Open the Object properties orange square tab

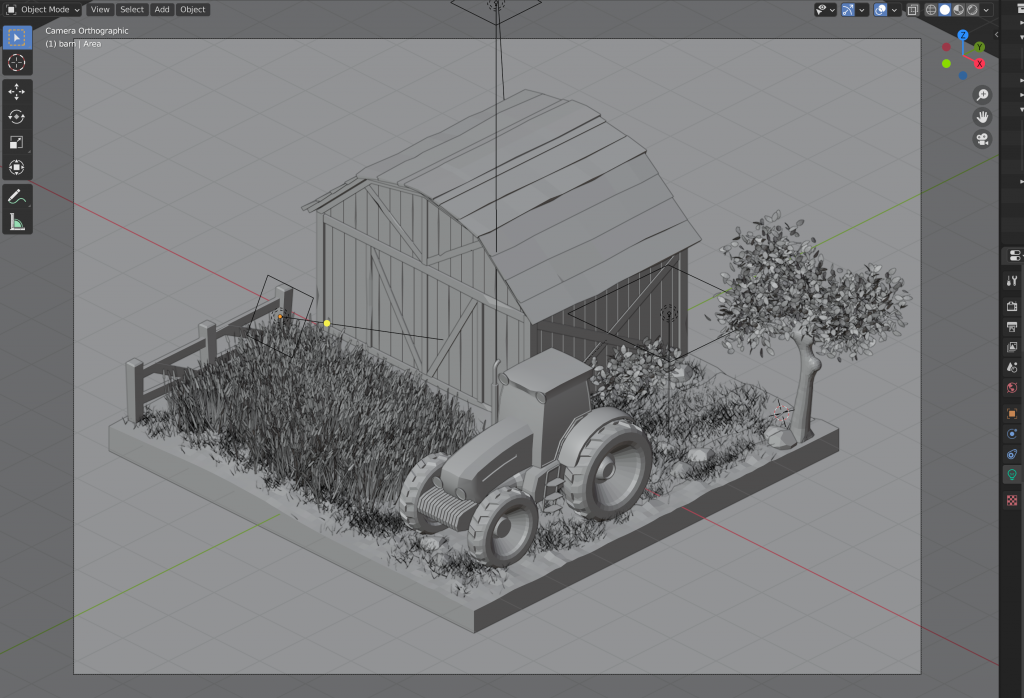coord(1012,413)
